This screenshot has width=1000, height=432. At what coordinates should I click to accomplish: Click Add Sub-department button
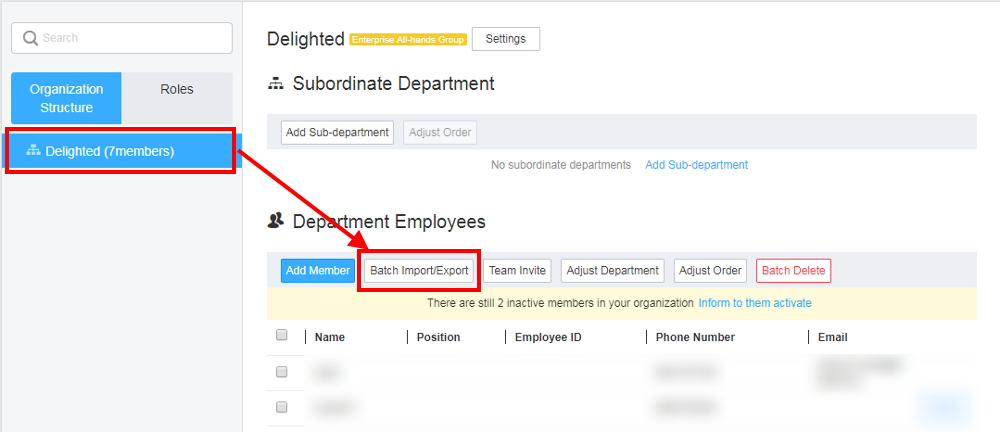(x=337, y=133)
